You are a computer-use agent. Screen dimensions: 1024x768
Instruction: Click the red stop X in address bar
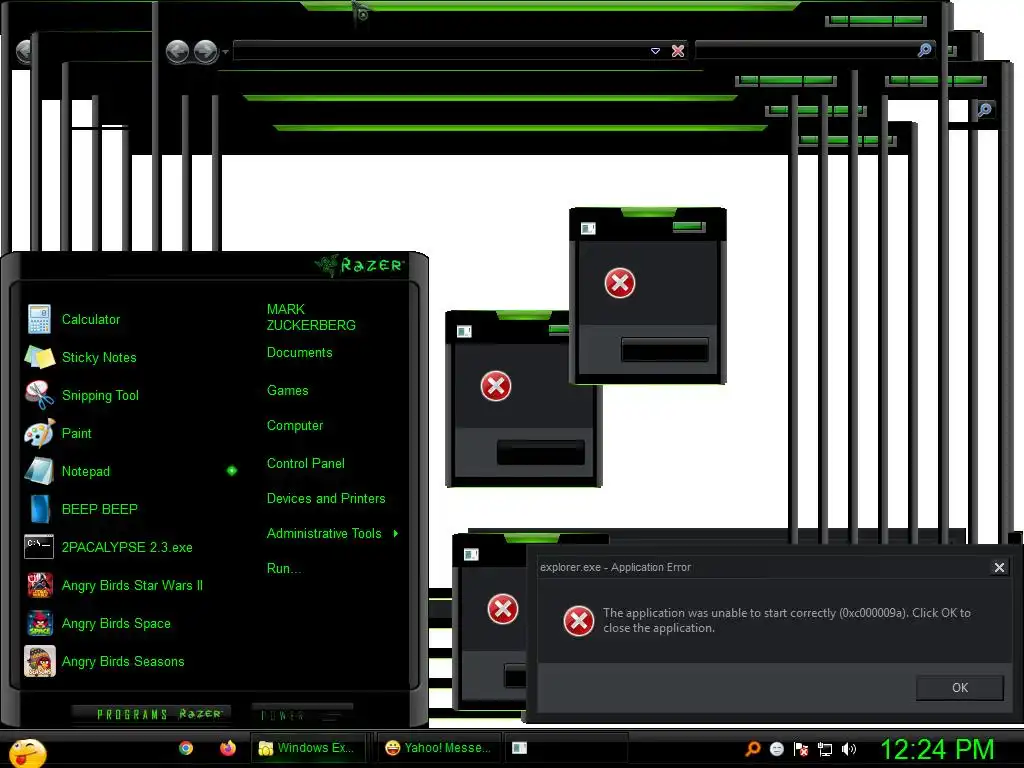[x=678, y=51]
